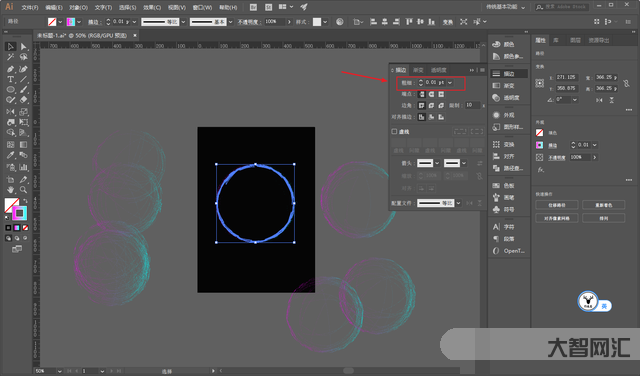Select the Type (T) tool
This screenshot has height=376, width=640.
11,79
